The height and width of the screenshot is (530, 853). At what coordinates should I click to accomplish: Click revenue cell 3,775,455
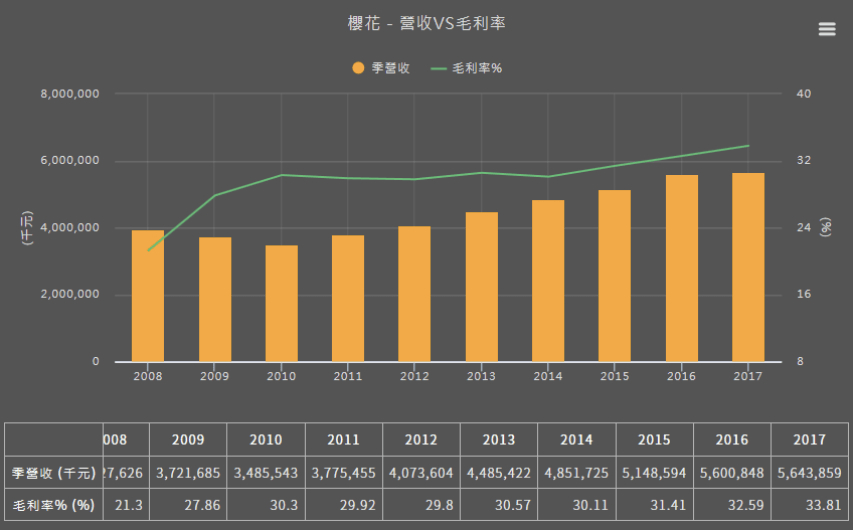click(344, 473)
